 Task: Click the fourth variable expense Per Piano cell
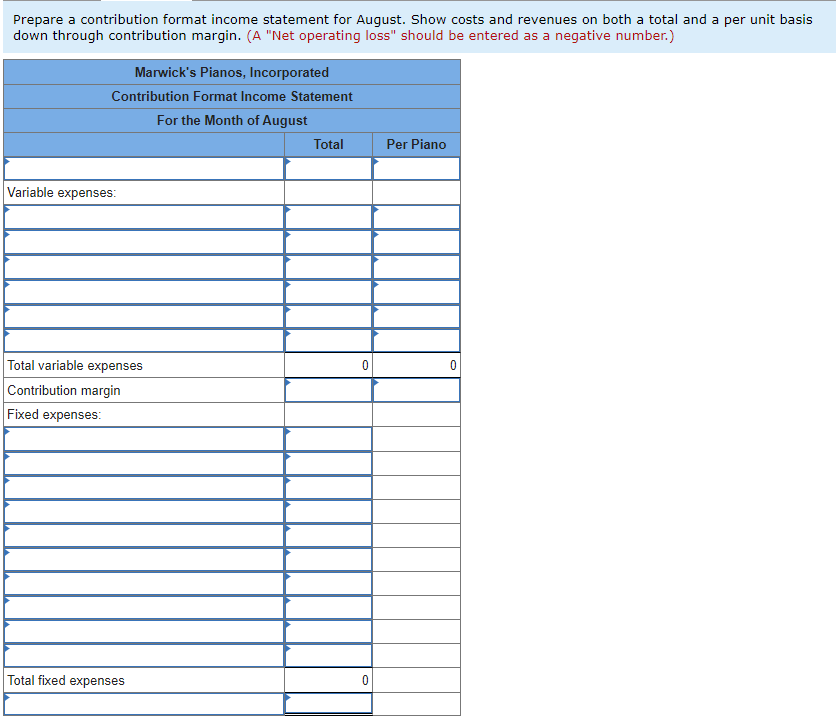coord(416,292)
